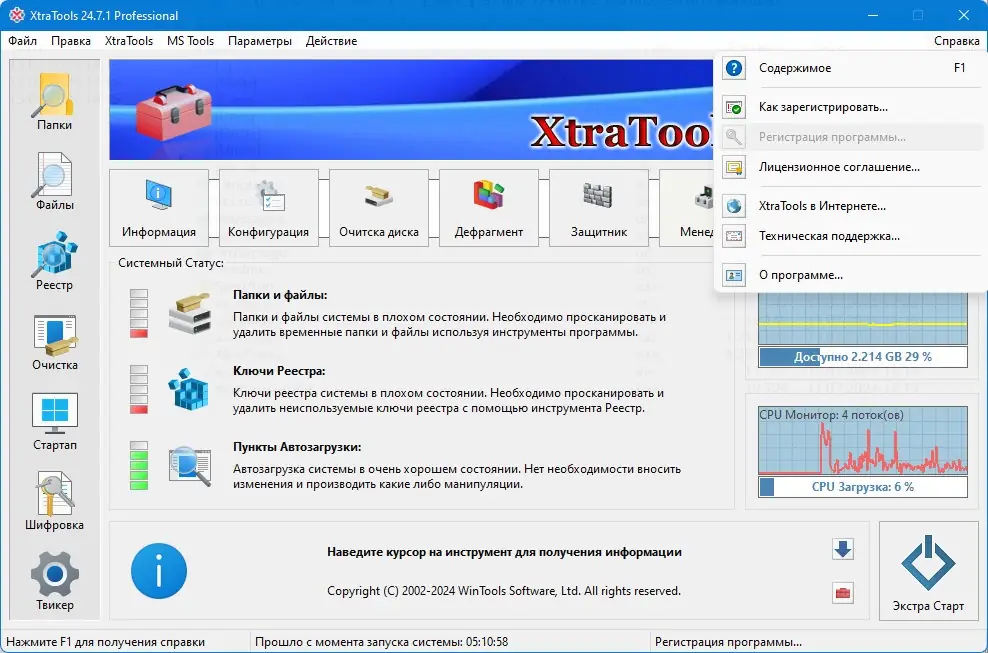The image size is (988, 653).
Task: Start the Очитска диска disk cleanup
Action: tap(379, 208)
